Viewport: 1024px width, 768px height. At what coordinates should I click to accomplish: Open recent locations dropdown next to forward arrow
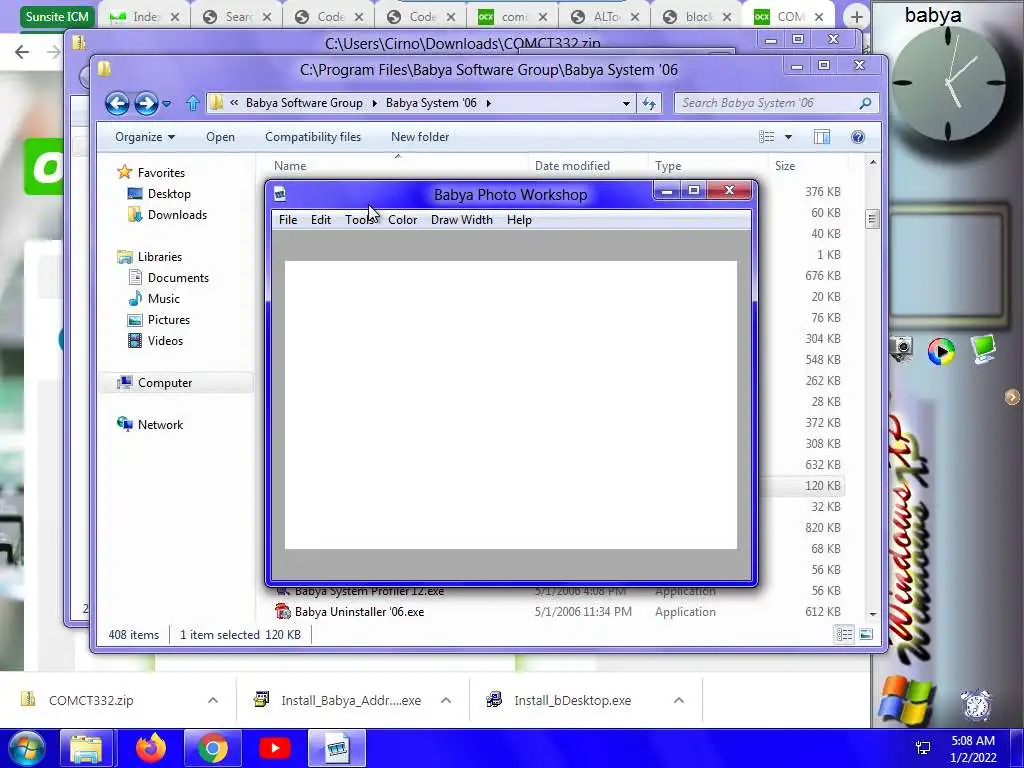(x=167, y=103)
